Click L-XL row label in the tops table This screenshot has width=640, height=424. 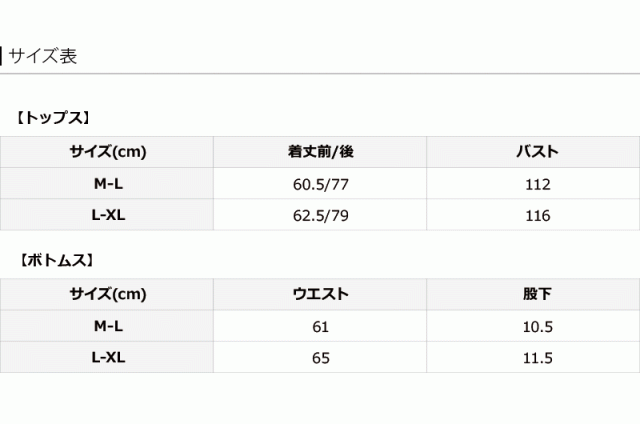(x=107, y=215)
